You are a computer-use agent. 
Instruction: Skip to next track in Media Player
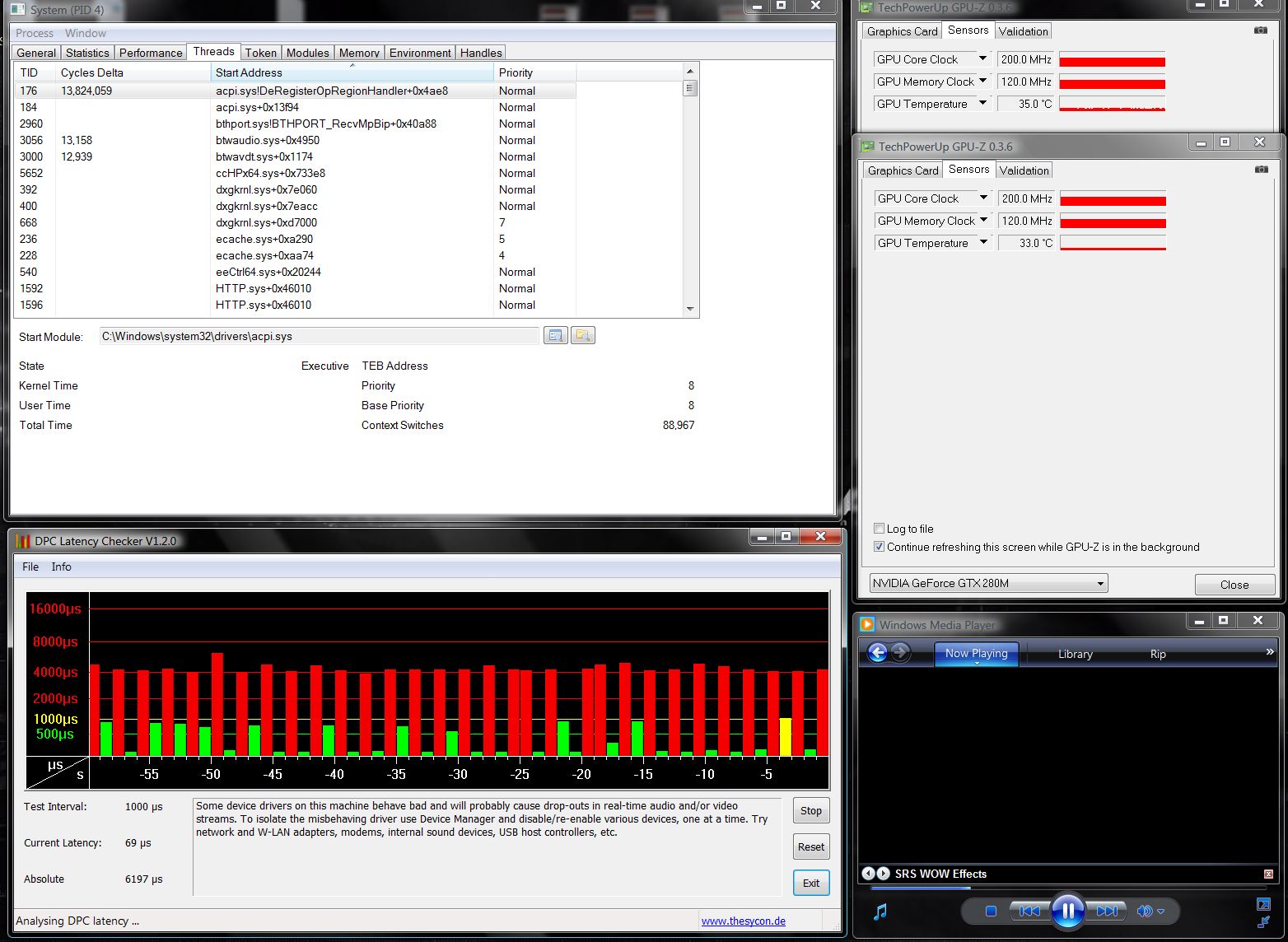point(1108,911)
